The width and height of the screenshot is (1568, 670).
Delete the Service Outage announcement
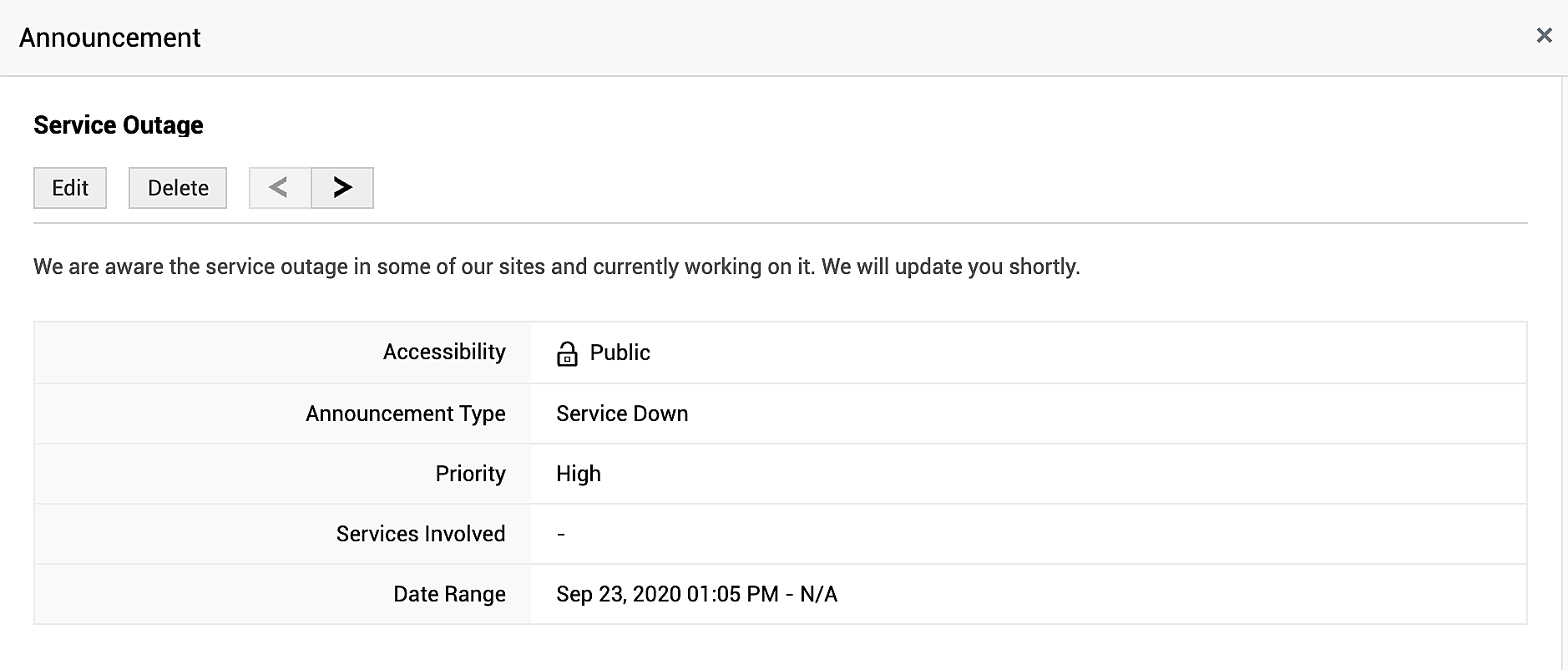178,188
